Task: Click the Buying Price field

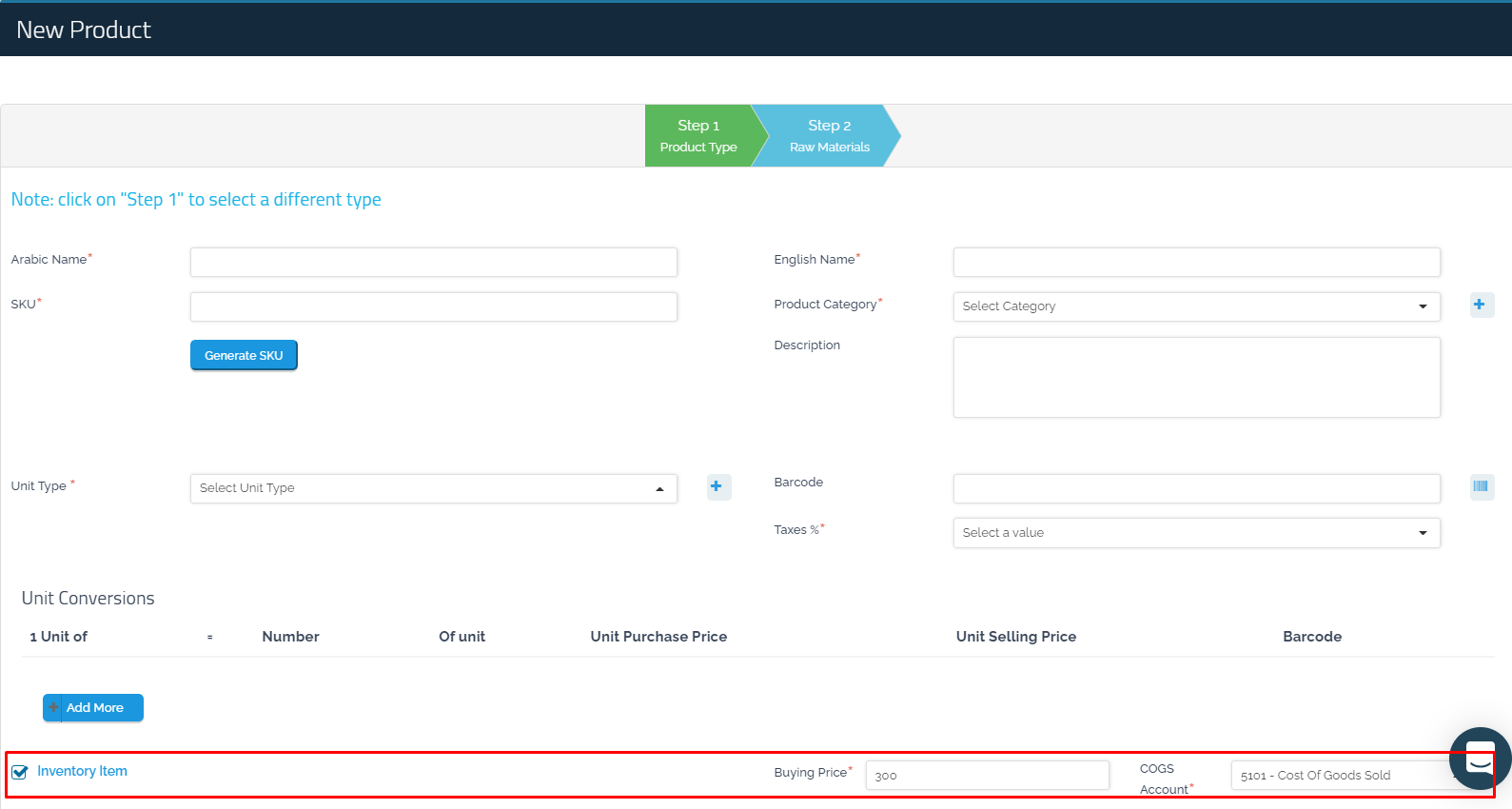Action: tap(986, 776)
